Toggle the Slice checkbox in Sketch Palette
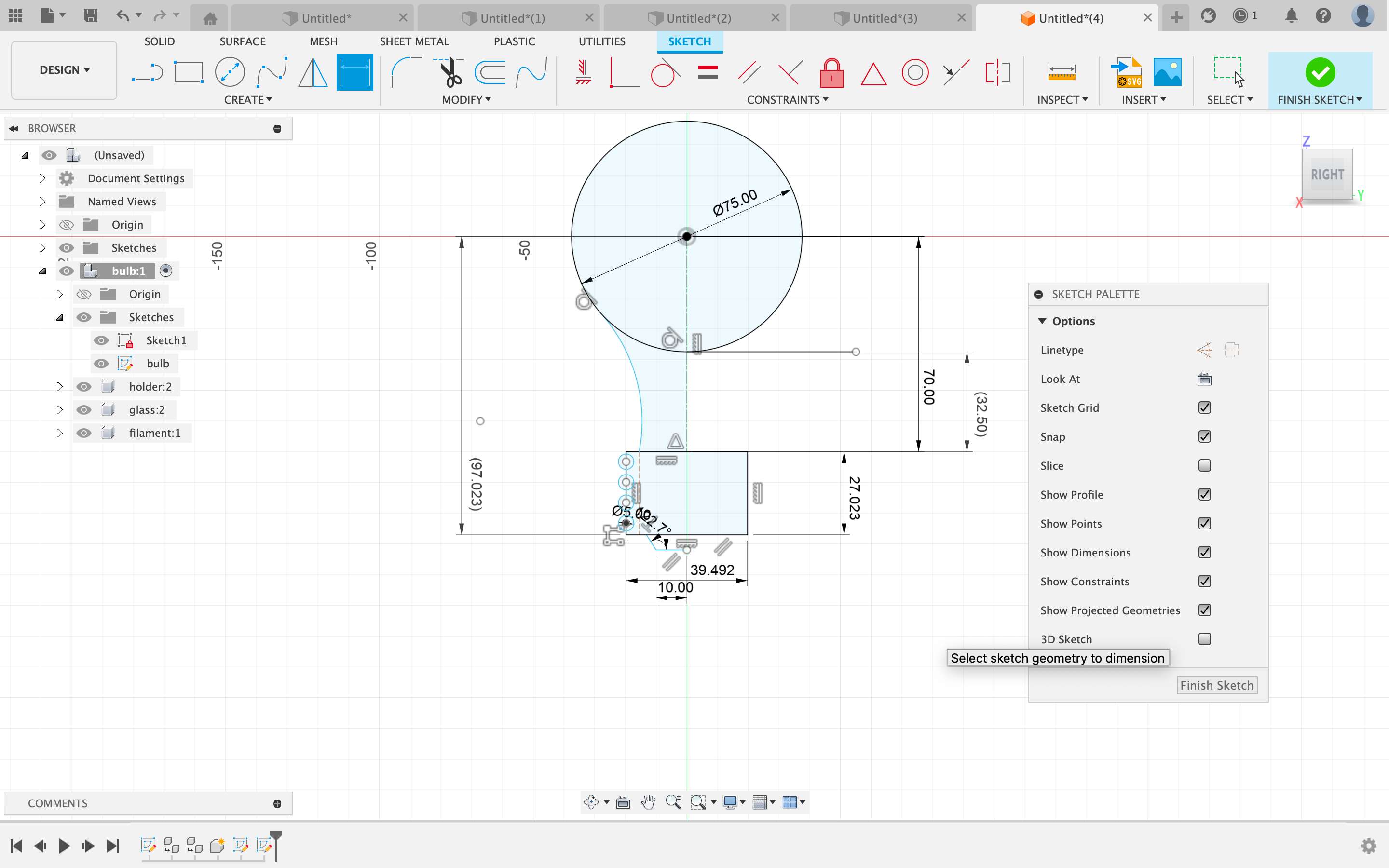 pos(1204,465)
